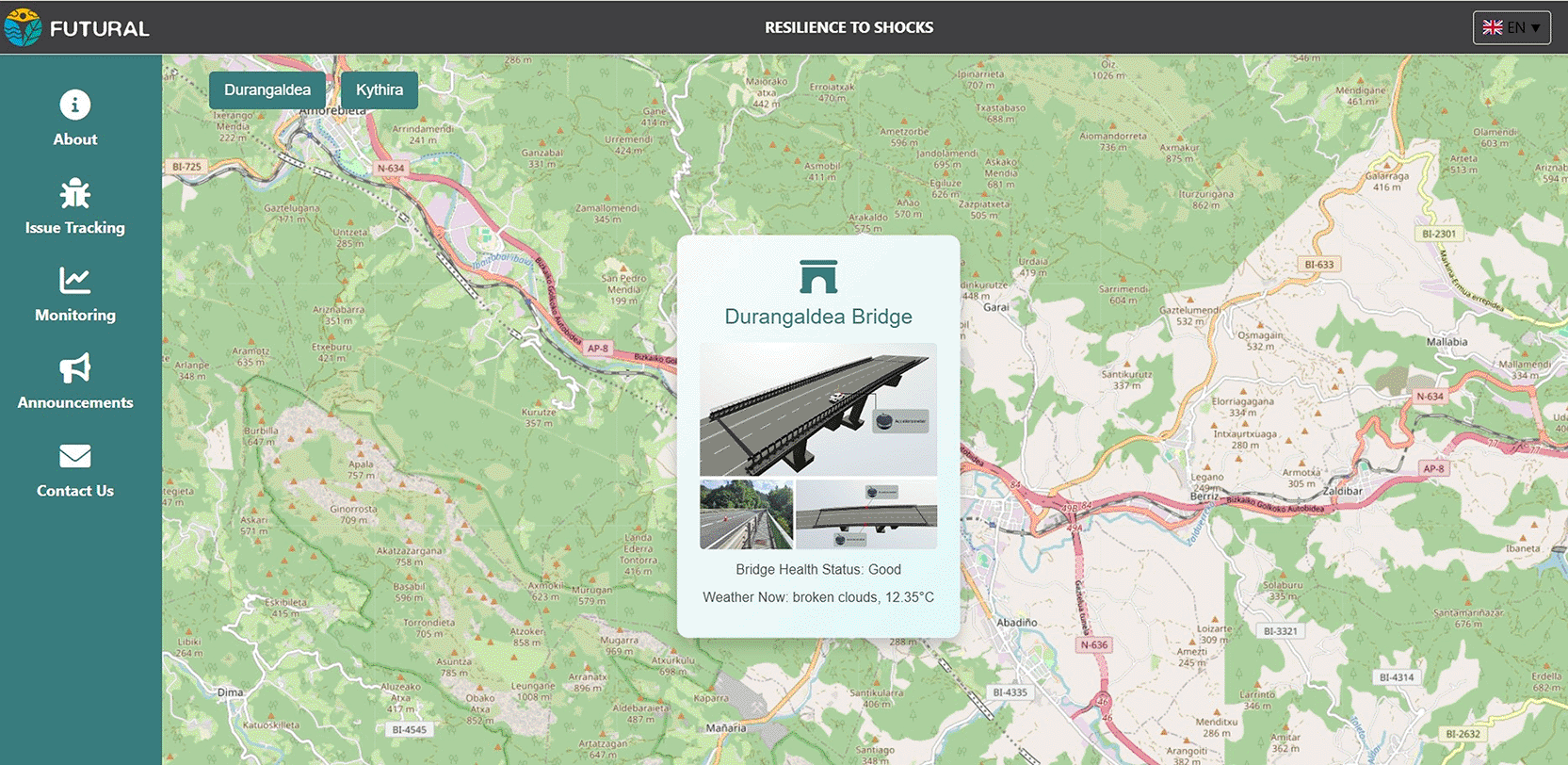Click the BI-2301 road marker on map
This screenshot has width=1568, height=765.
pyautogui.click(x=1438, y=234)
